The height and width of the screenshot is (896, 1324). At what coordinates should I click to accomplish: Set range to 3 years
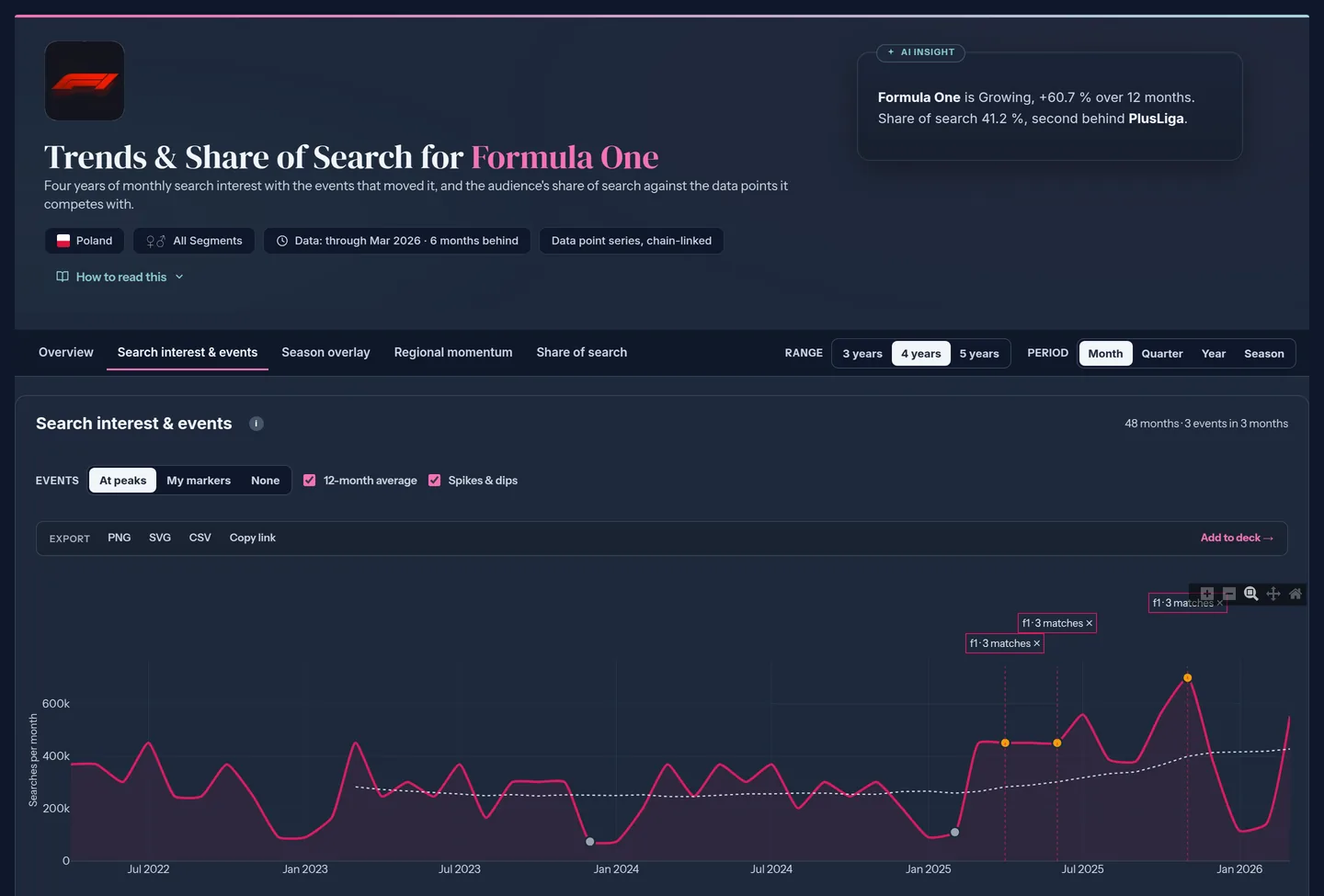point(862,354)
